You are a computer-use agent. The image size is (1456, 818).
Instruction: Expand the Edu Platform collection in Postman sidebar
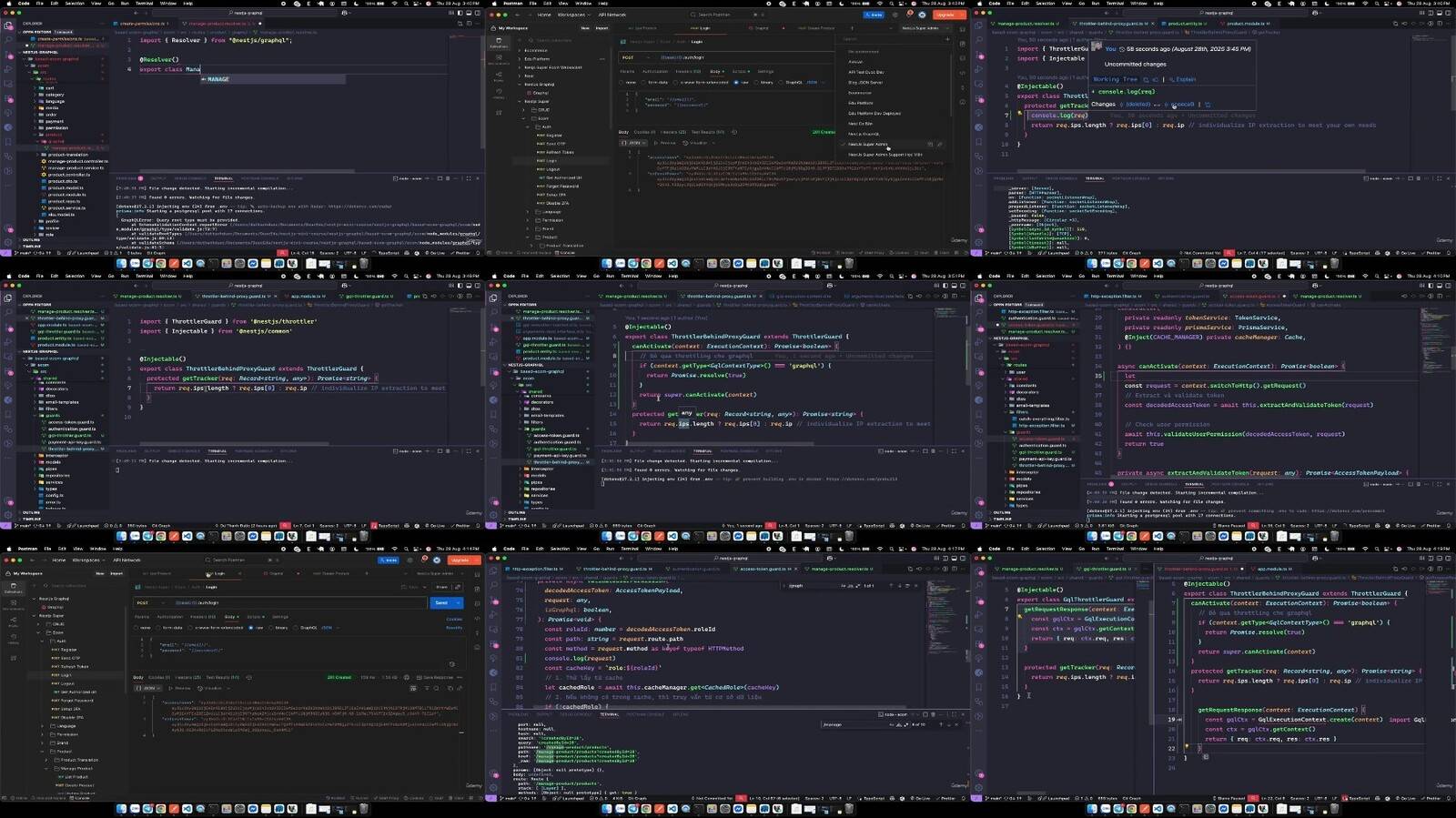pyautogui.click(x=520, y=59)
